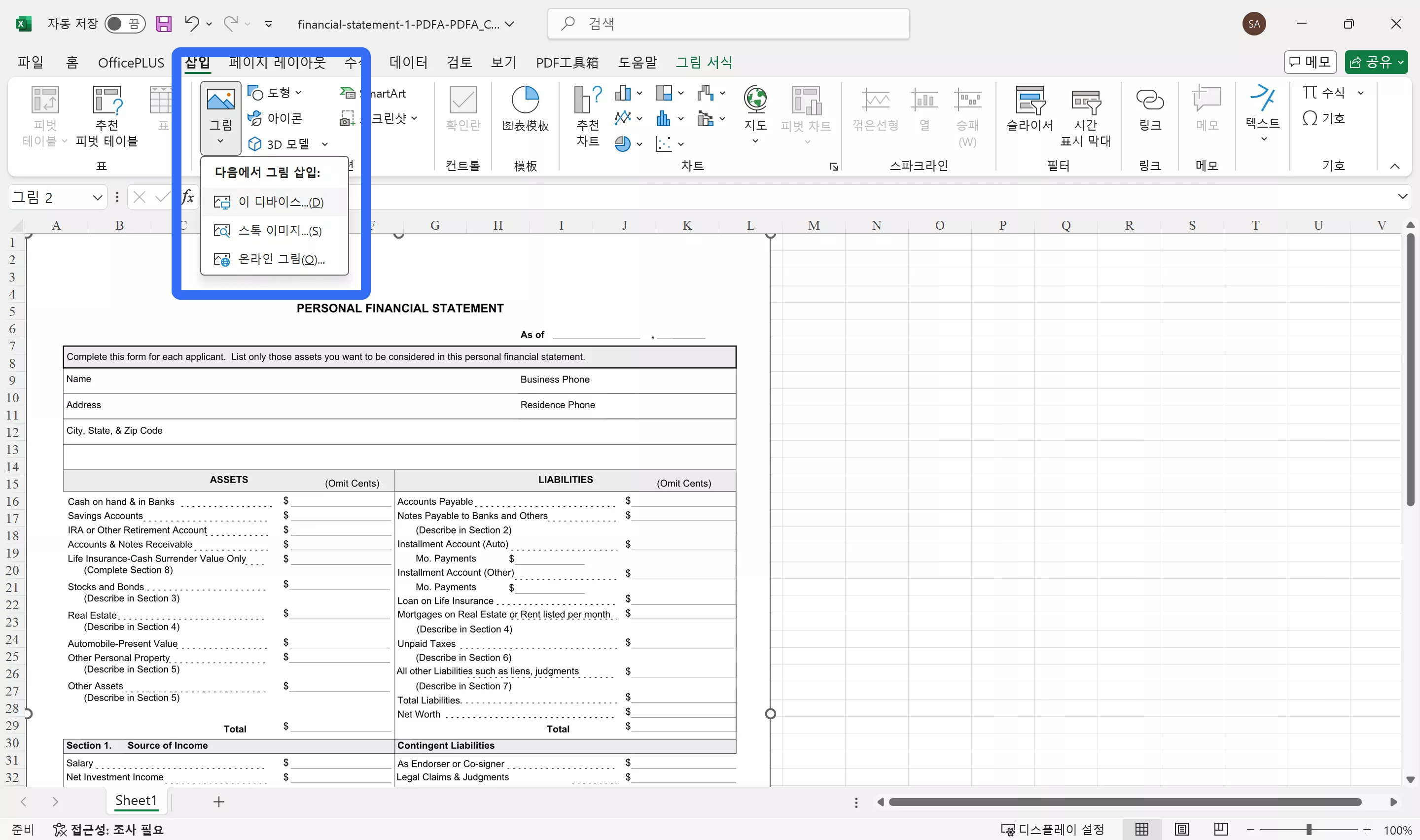Viewport: 1420px width, 840px height.
Task: Click the 메모 comments button at top right
Action: 1310,62
